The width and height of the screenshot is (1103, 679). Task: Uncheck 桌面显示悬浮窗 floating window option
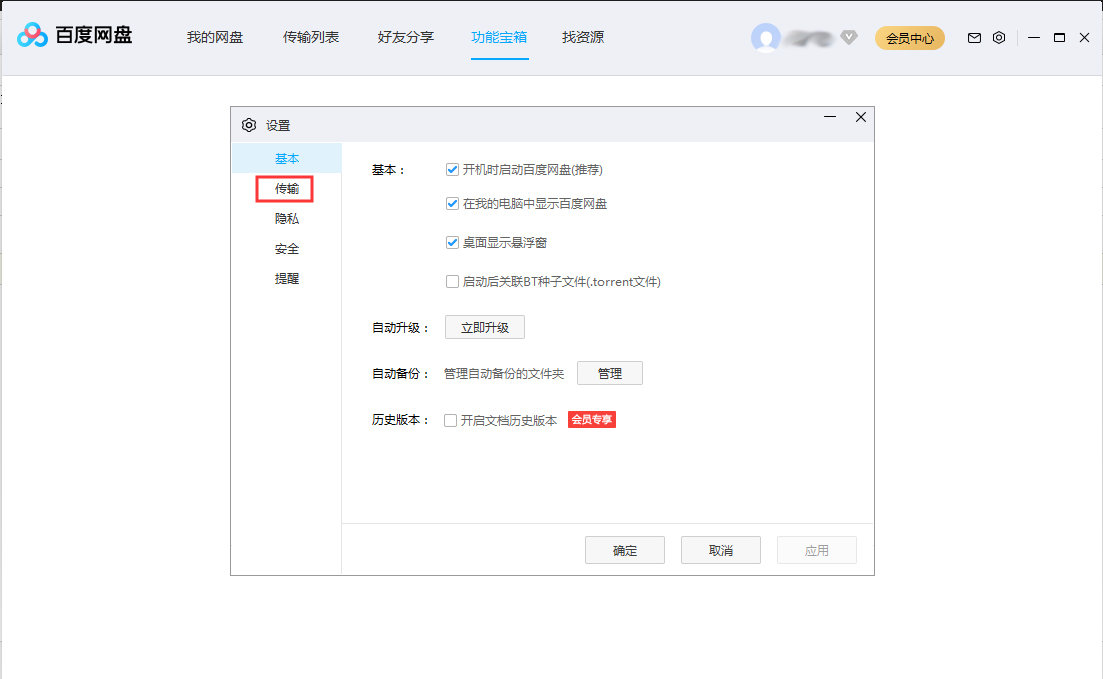click(x=452, y=242)
